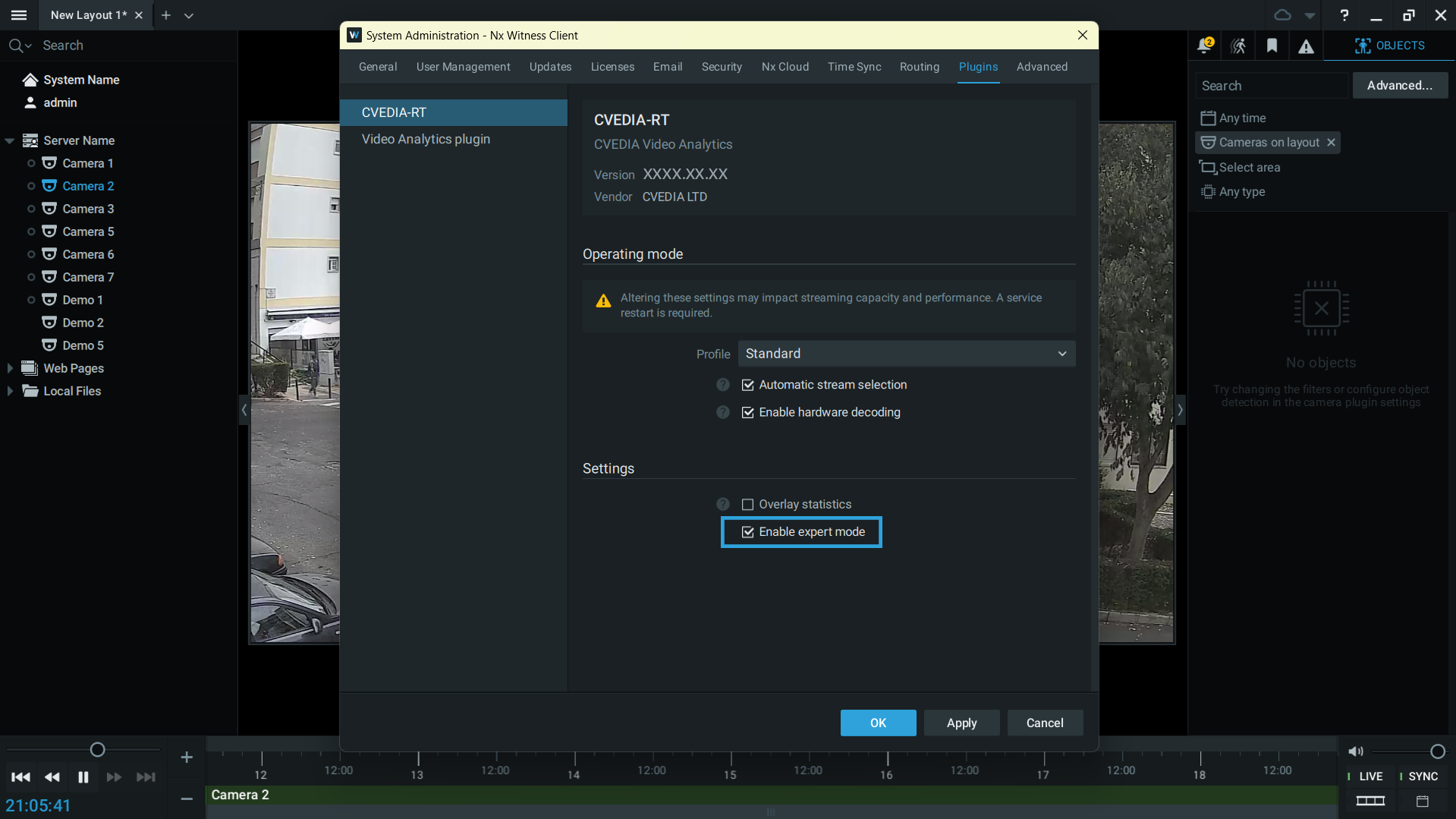This screenshot has height=819, width=1456.
Task: Add a new layout tab
Action: tap(166, 15)
